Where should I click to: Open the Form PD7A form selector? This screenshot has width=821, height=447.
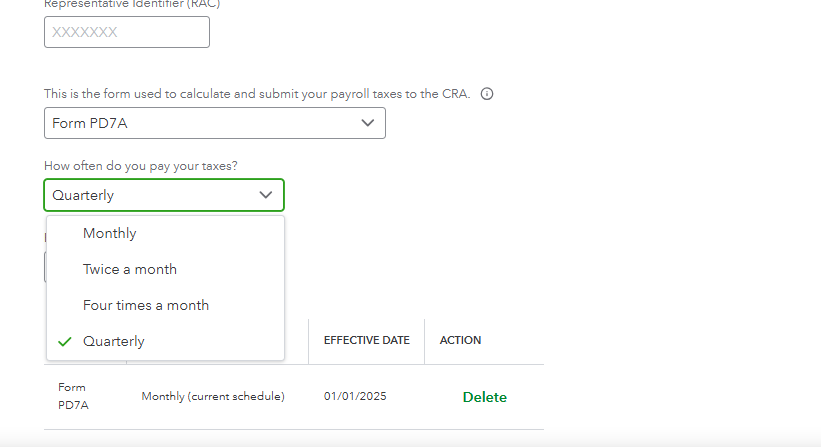(214, 123)
